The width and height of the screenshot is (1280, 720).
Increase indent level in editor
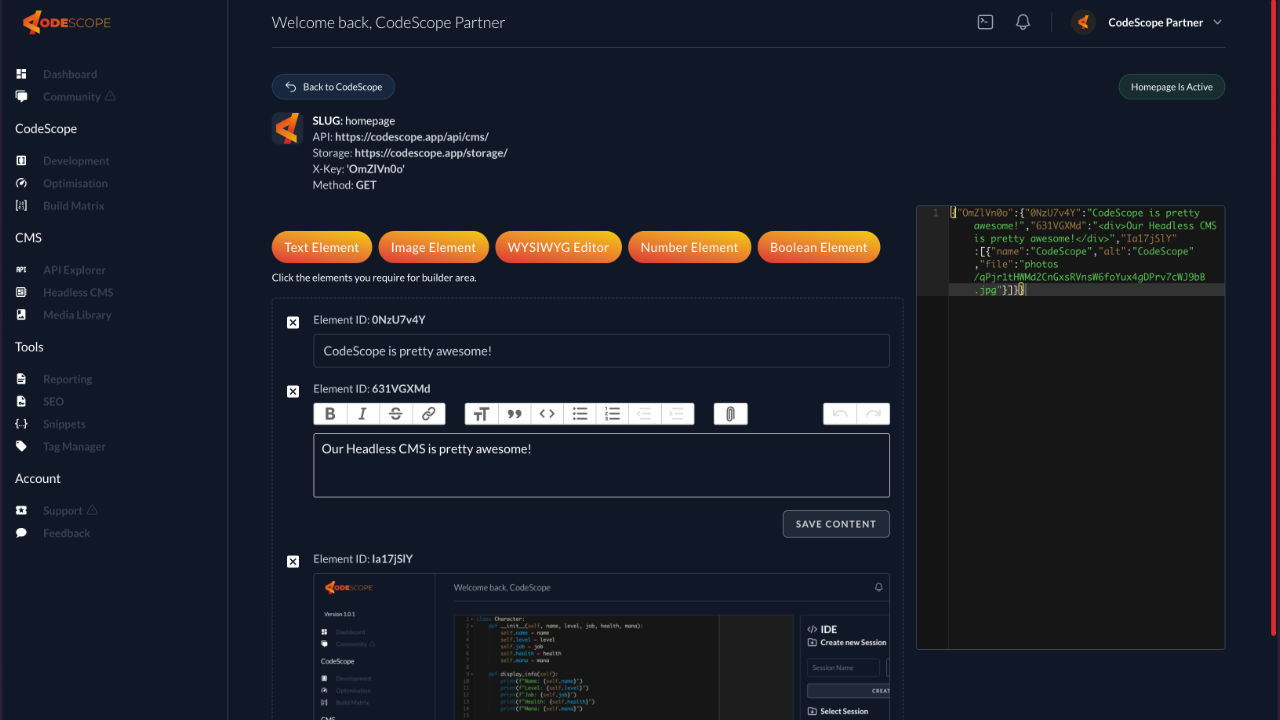(677, 414)
